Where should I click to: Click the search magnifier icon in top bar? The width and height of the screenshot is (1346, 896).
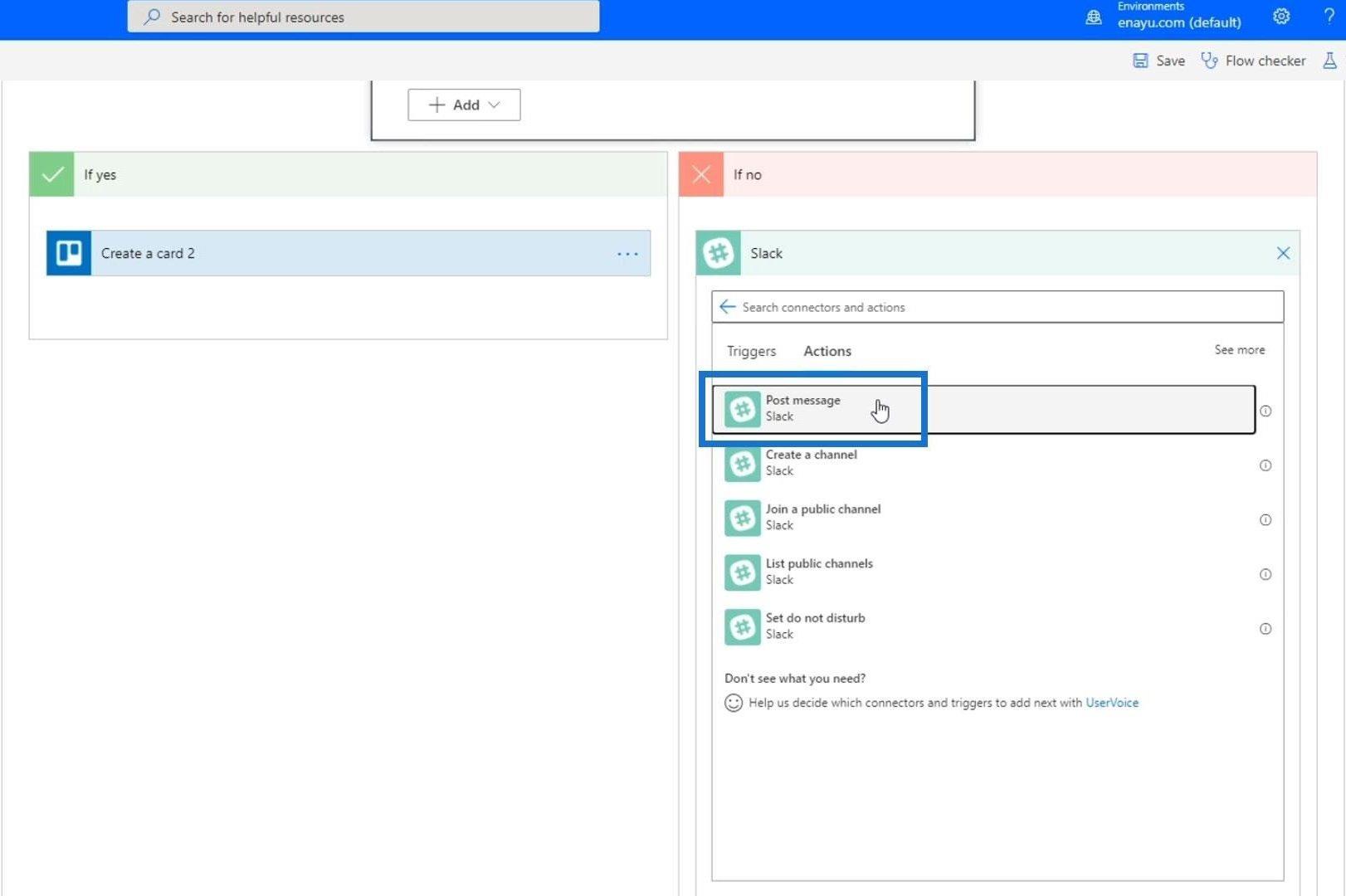coord(152,17)
